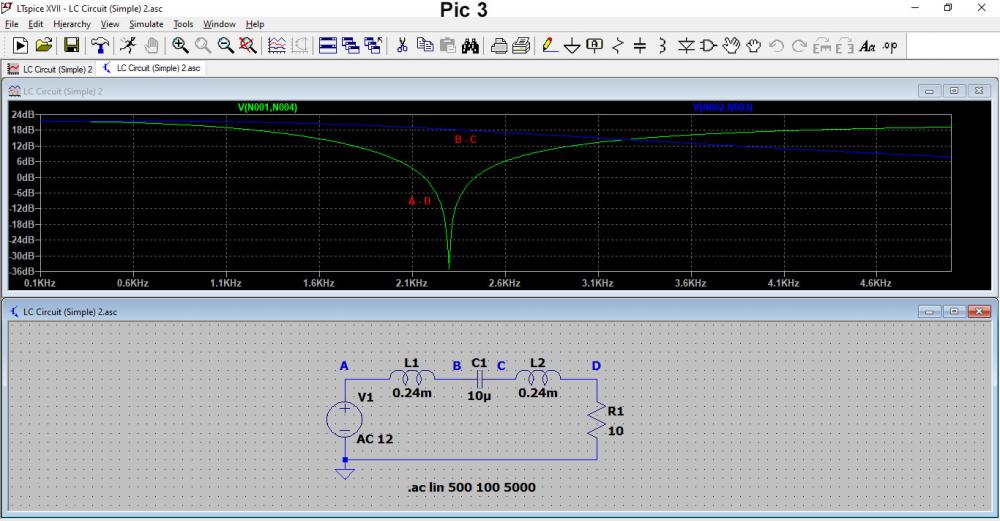The height and width of the screenshot is (521, 1000).
Task: Open the File menu
Action: (11, 24)
